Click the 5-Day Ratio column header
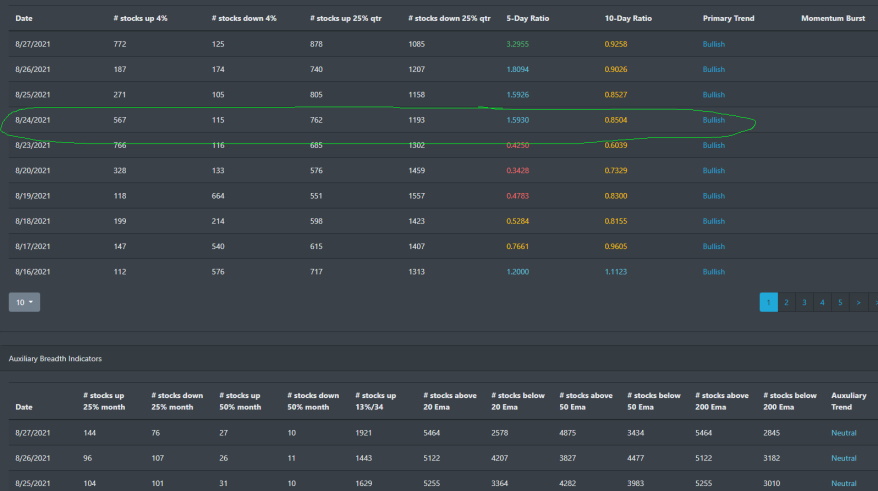Viewport: 878px width, 491px height. point(526,18)
